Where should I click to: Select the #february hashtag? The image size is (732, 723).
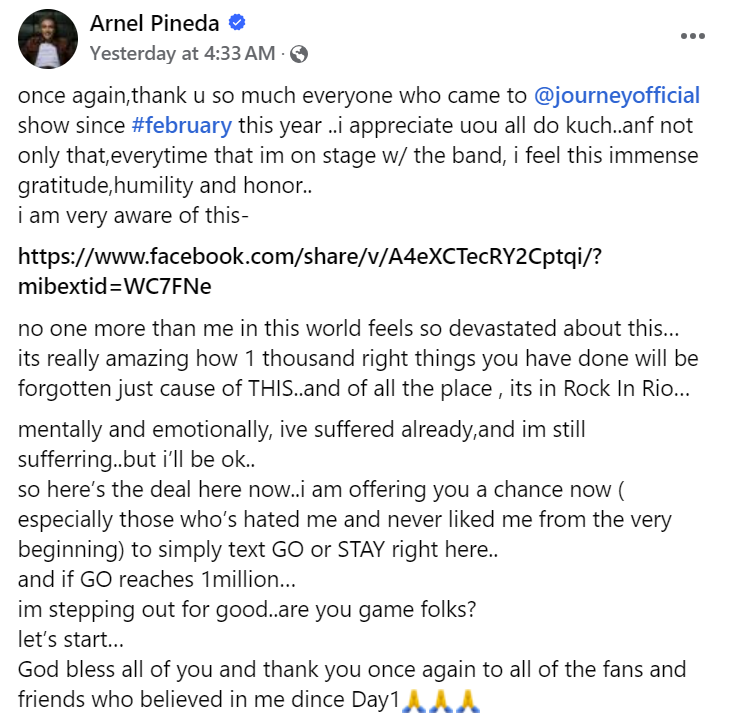181,126
